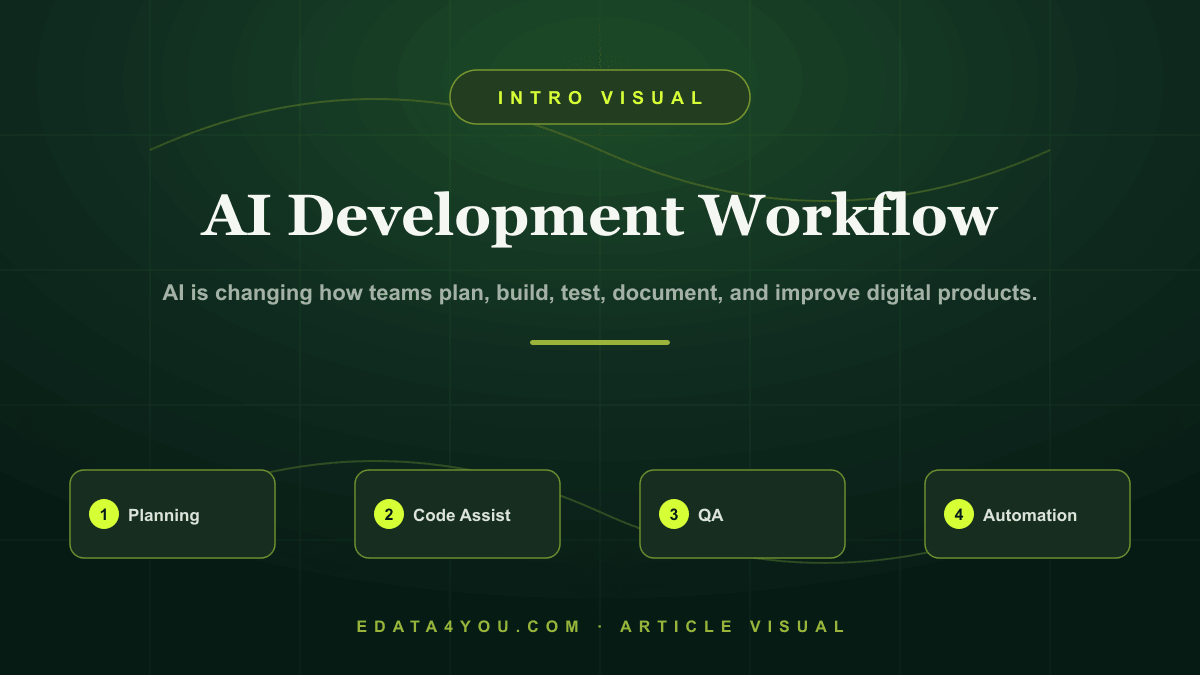1200x675 pixels.
Task: Click the number 1 circle badge
Action: pos(104,515)
